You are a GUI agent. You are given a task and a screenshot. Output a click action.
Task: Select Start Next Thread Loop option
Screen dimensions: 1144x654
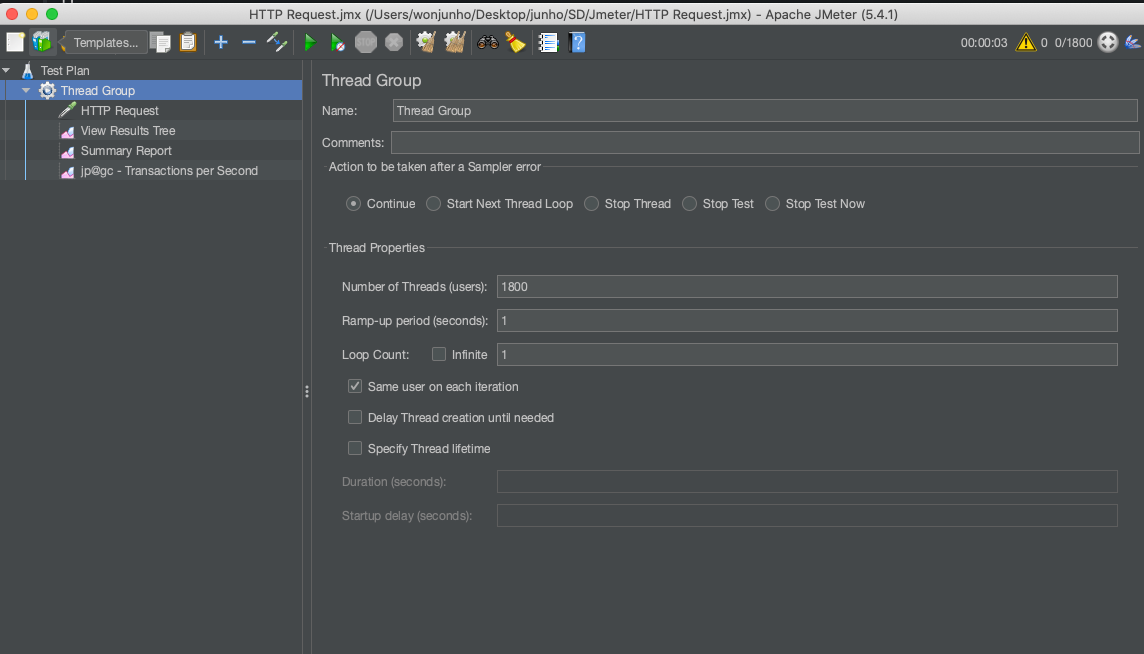[x=433, y=204]
